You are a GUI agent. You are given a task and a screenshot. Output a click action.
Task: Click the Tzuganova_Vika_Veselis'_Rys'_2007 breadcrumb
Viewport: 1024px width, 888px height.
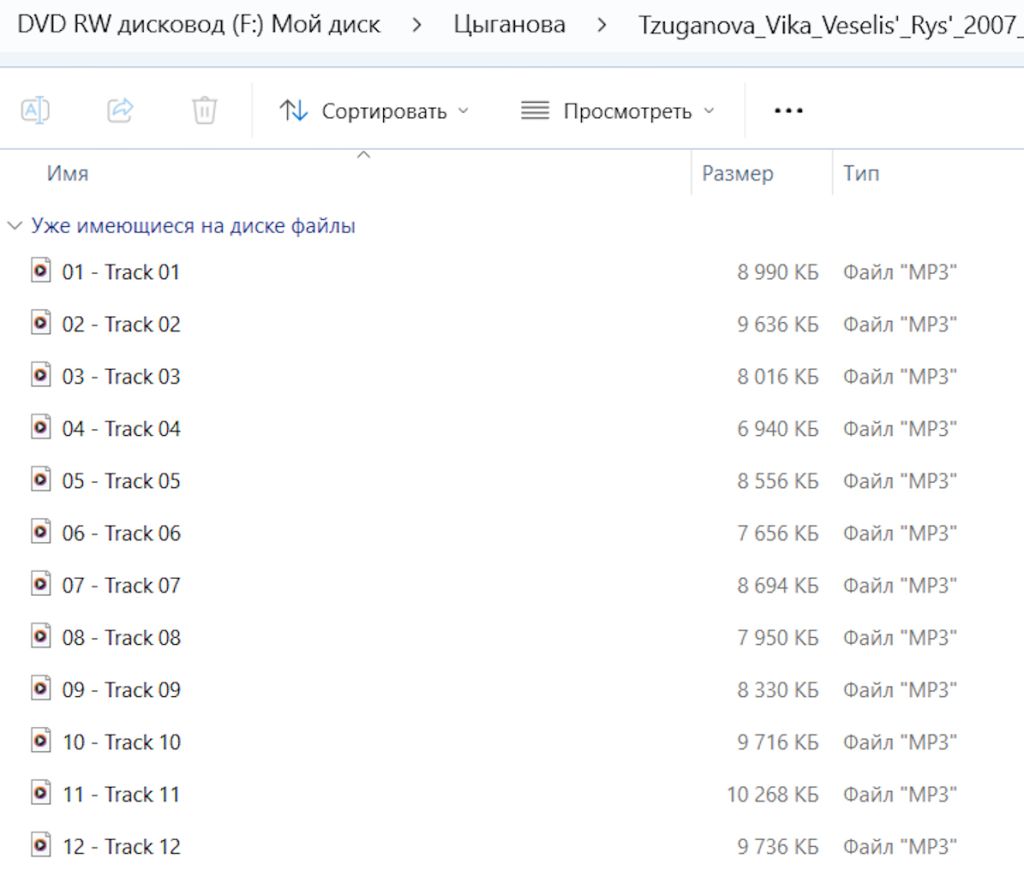click(x=831, y=25)
